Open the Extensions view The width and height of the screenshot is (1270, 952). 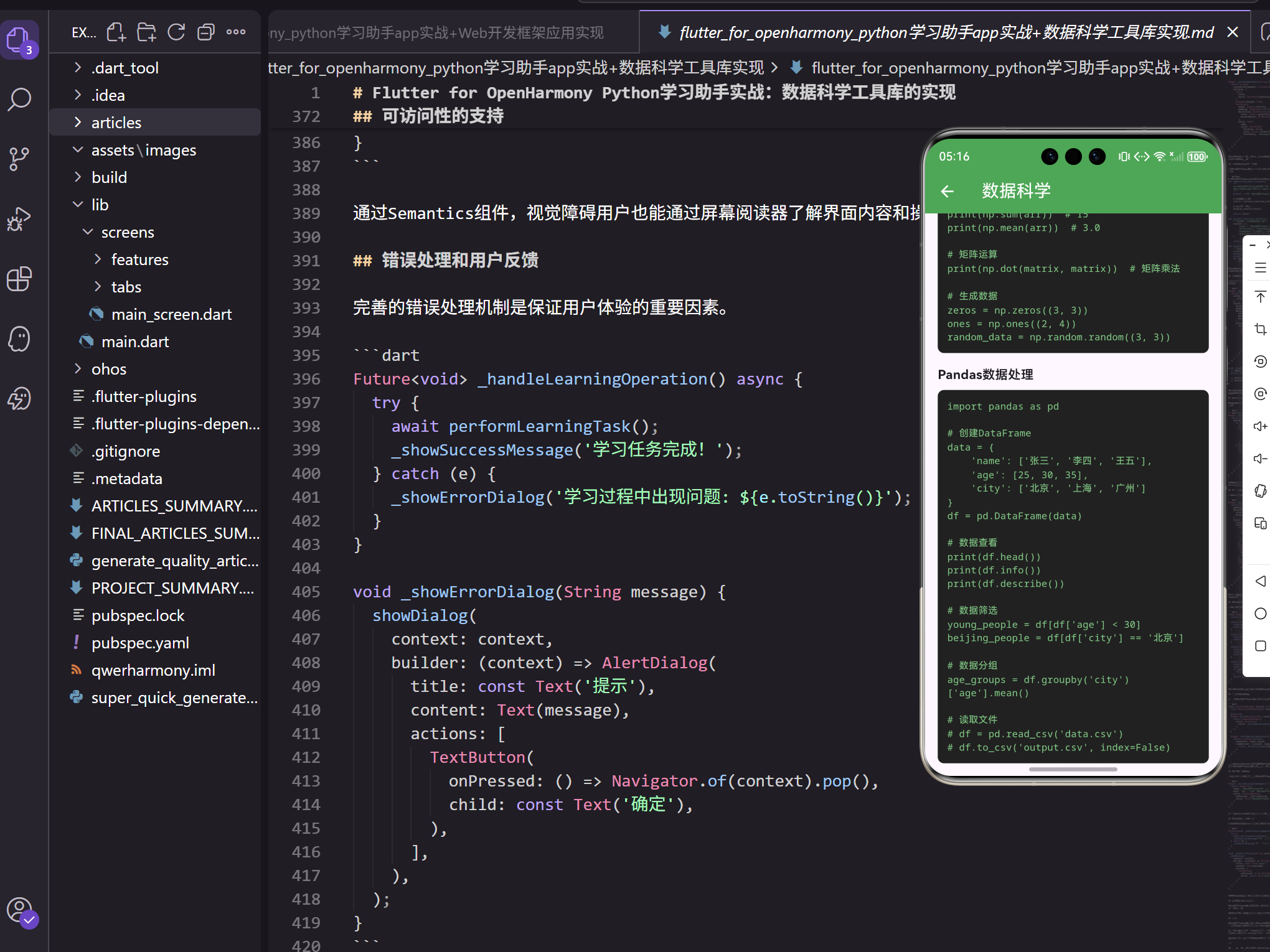coord(20,279)
